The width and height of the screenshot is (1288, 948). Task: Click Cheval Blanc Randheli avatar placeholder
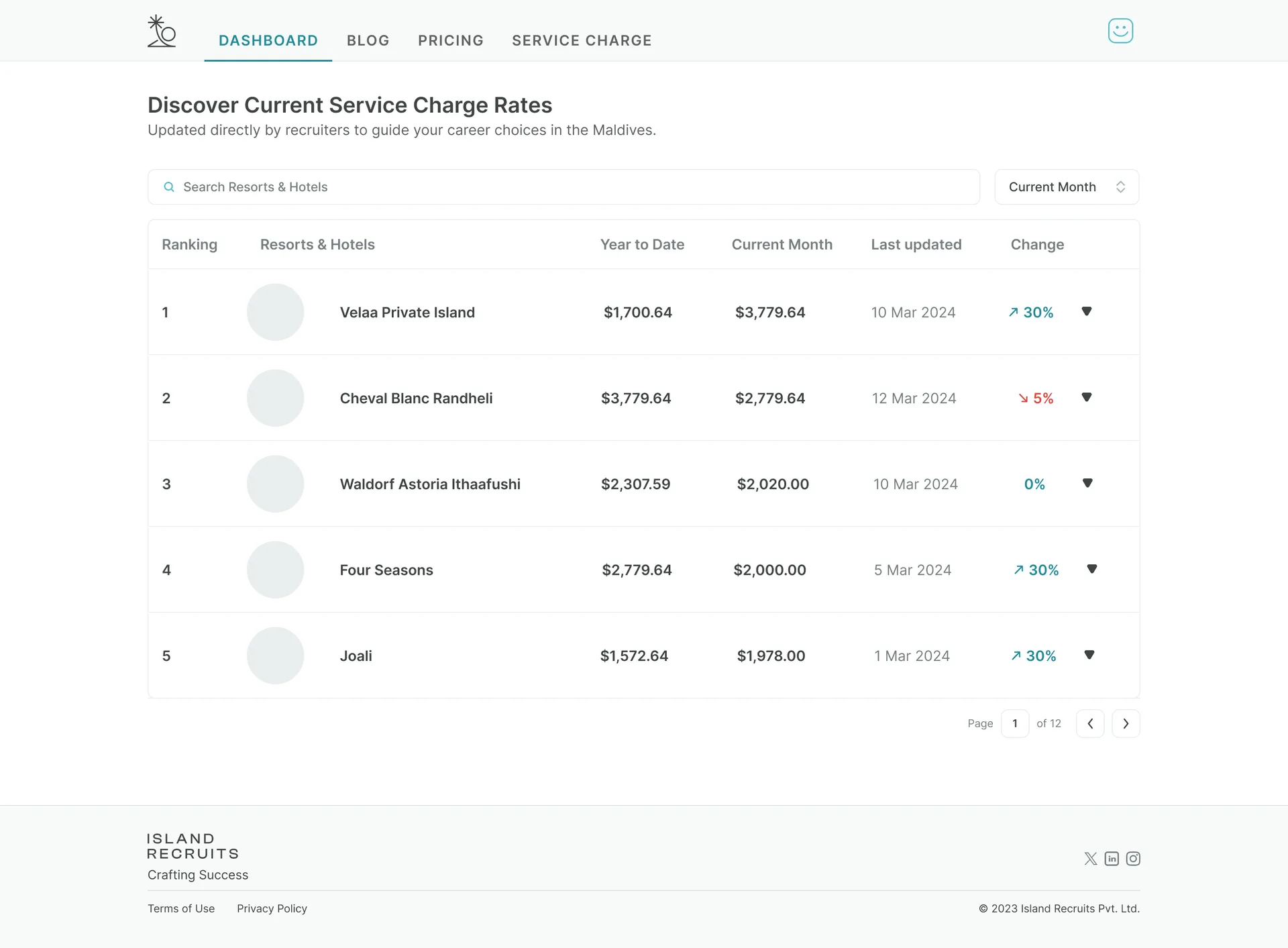point(275,398)
